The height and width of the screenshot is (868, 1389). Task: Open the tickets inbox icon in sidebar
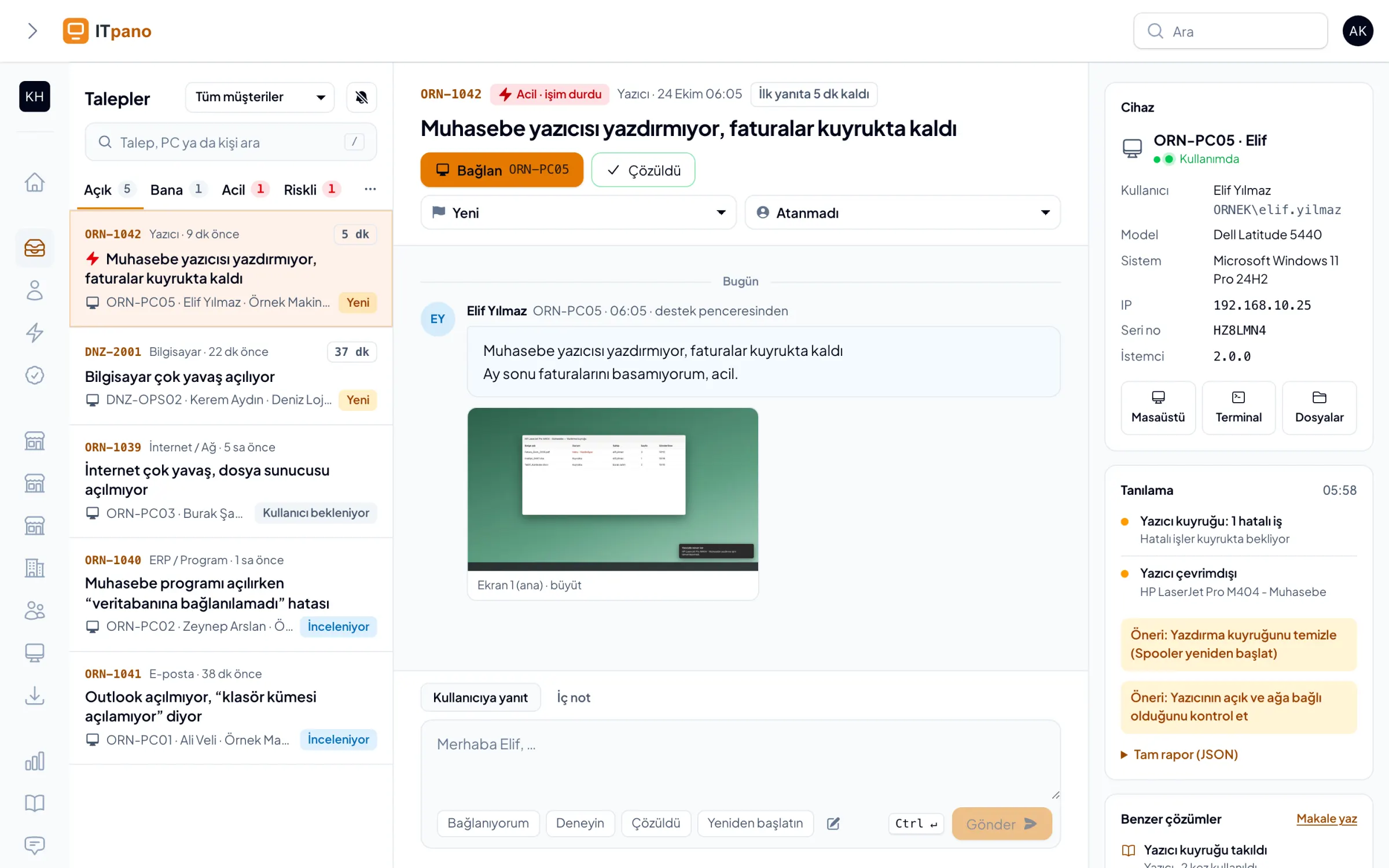pos(35,248)
